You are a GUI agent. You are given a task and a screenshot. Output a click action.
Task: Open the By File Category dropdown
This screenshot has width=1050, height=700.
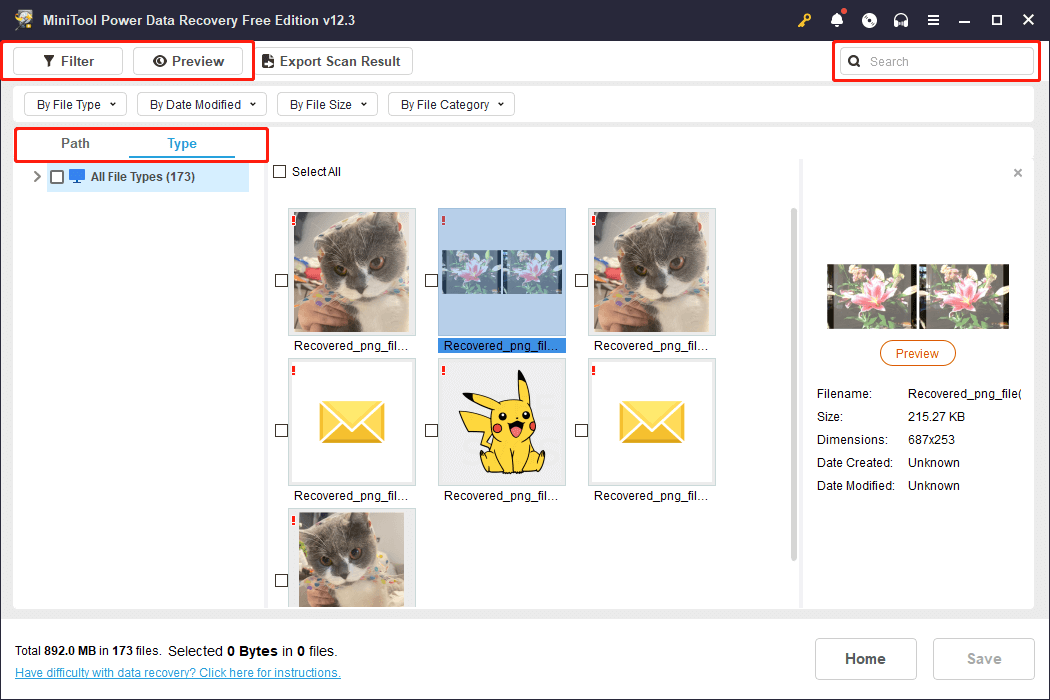452,104
